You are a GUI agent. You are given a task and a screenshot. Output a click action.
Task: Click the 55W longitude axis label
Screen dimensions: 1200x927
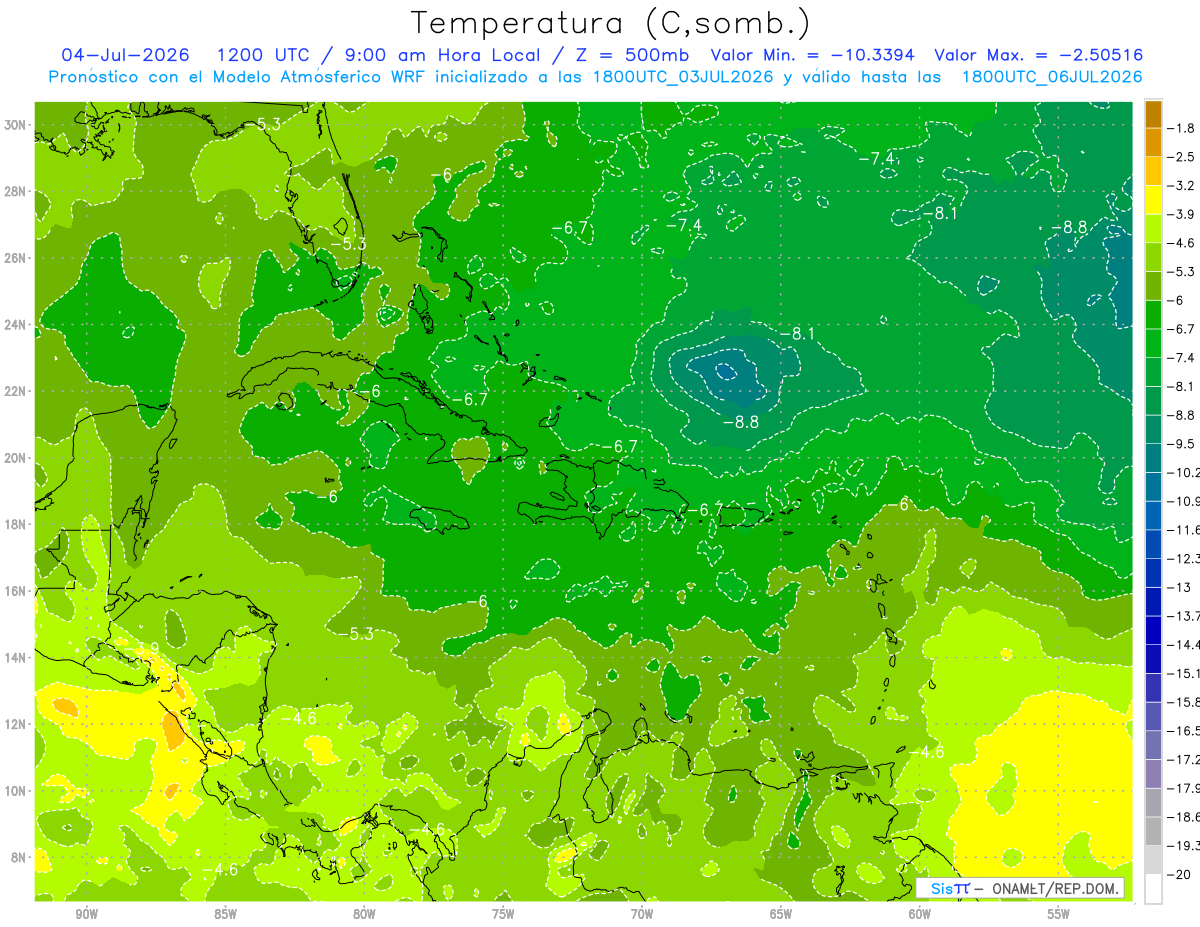point(1059,914)
